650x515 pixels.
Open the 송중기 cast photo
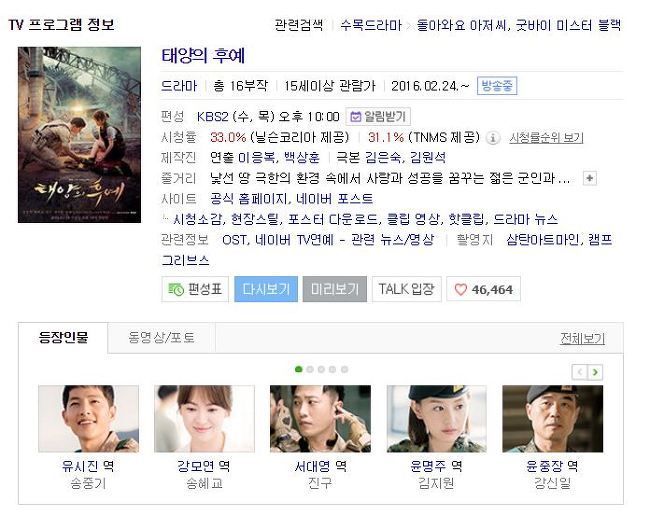tap(88, 418)
